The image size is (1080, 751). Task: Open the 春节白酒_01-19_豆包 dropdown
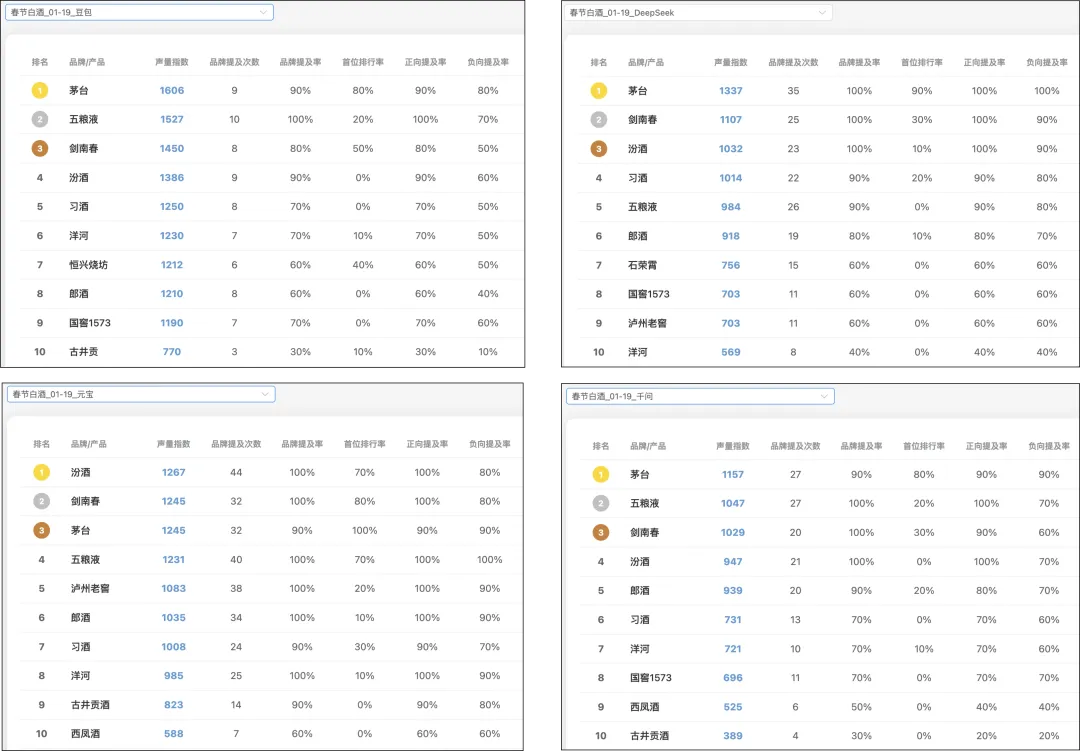pos(139,12)
